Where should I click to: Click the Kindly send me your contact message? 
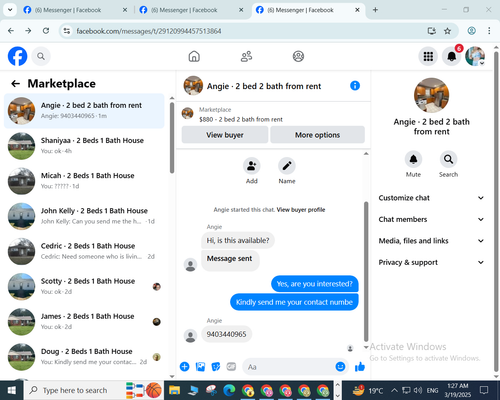(x=294, y=302)
